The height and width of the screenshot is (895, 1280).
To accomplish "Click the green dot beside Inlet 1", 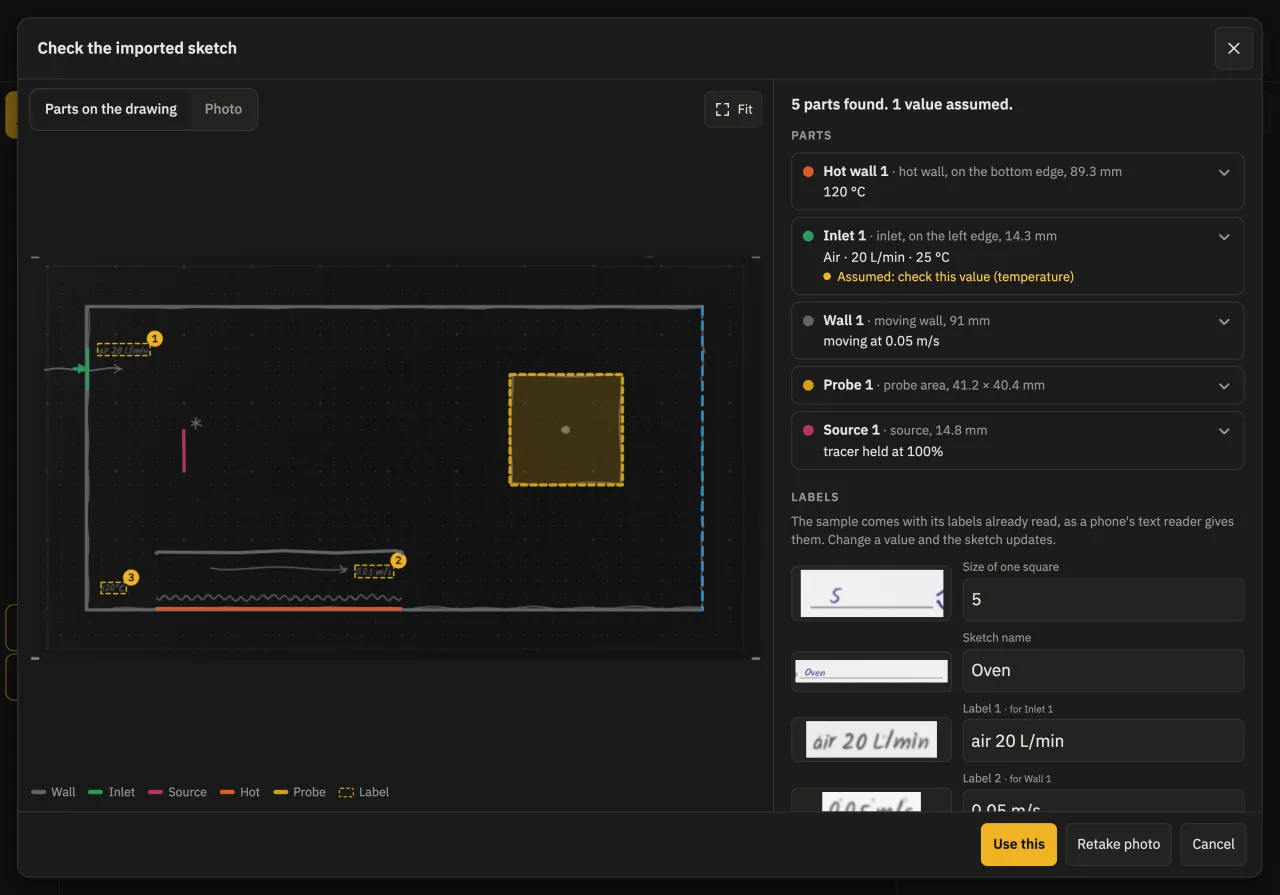I will coord(808,237).
